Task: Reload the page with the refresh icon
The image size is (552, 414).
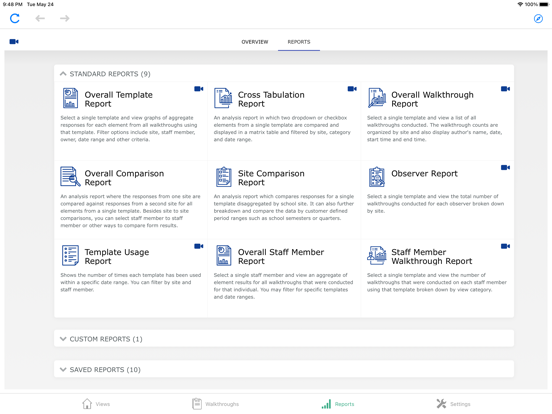Action: (x=14, y=18)
